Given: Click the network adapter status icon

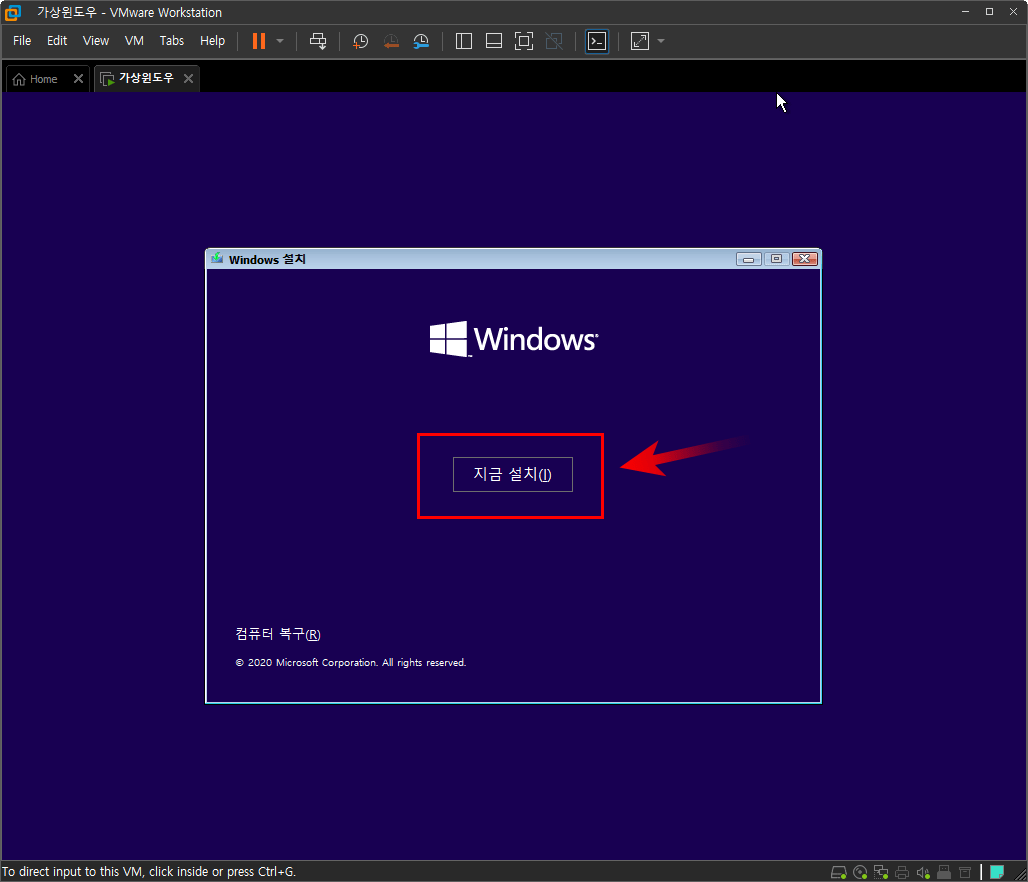Looking at the screenshot, I should click(881, 872).
